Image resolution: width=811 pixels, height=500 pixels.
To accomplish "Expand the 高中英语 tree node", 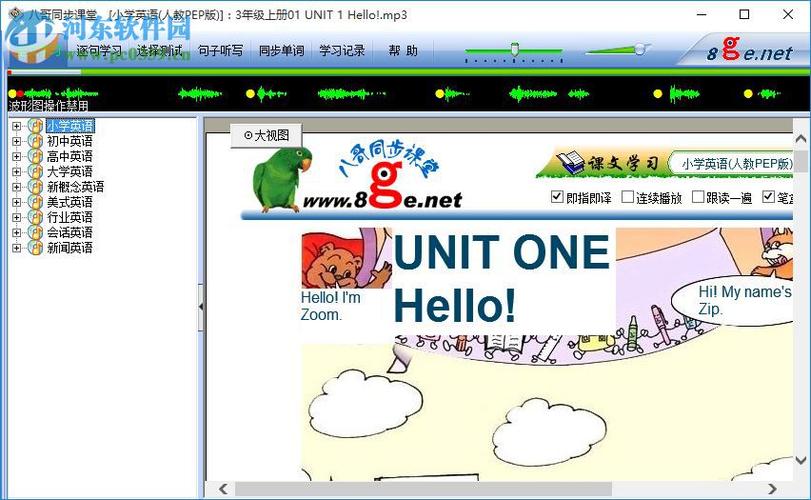I will [17, 157].
